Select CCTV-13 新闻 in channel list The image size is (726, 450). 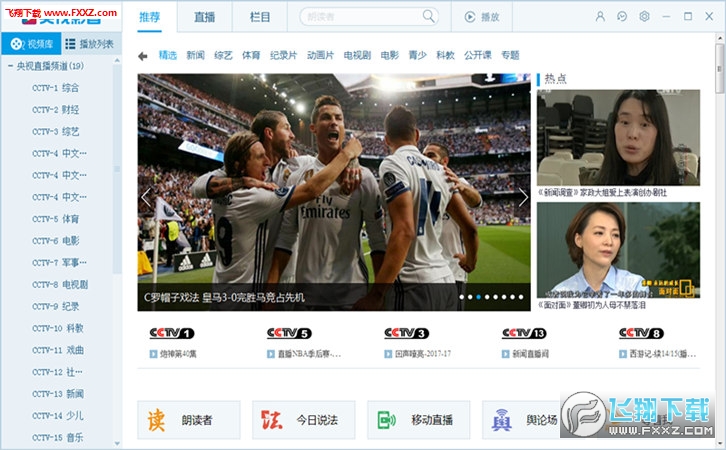click(58, 394)
